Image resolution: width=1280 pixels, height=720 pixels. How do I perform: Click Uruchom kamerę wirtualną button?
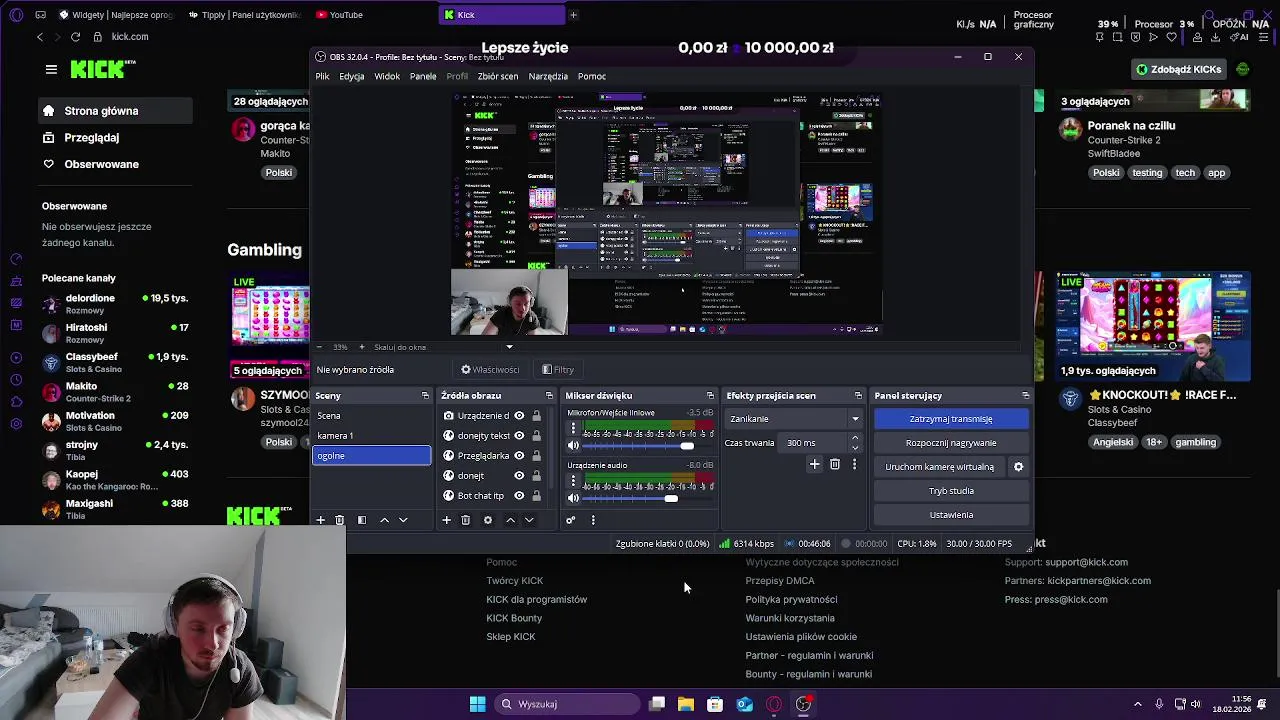click(x=939, y=467)
